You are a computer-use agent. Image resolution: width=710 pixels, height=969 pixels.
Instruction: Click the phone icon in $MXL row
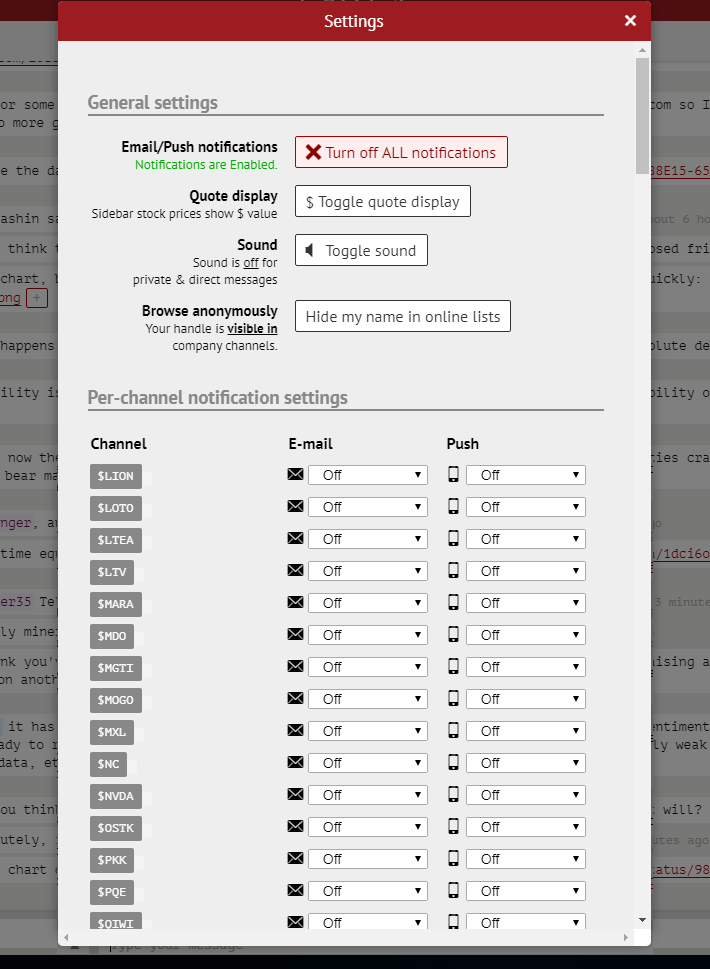[454, 730]
